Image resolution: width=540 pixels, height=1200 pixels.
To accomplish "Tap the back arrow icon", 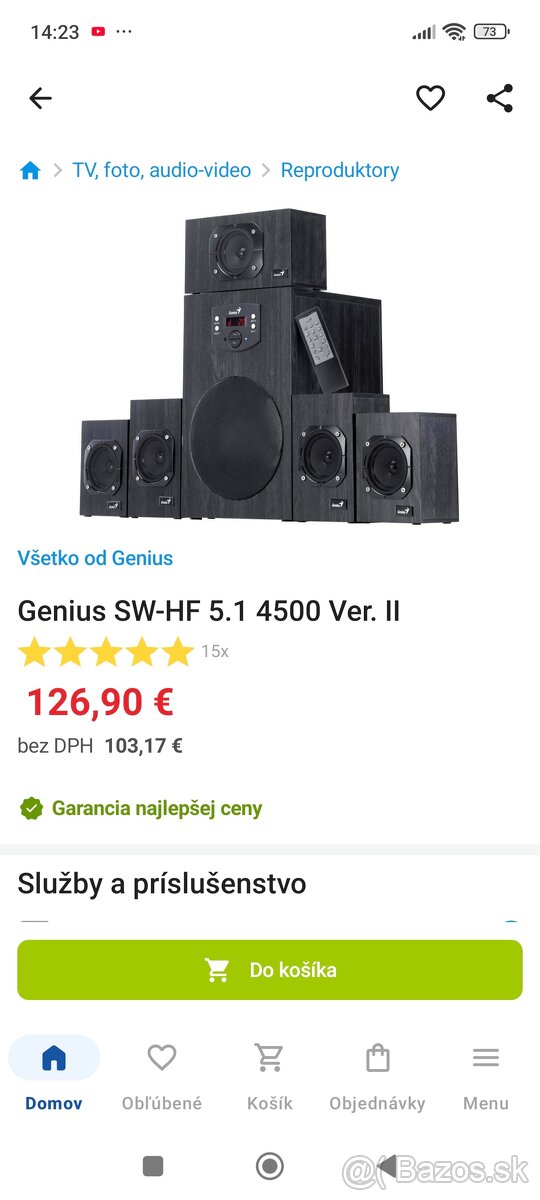I will [40, 98].
